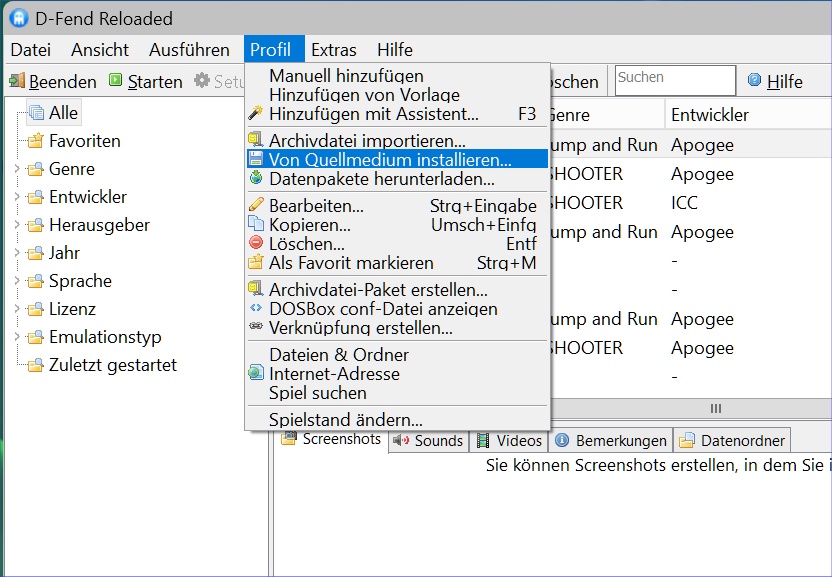
Task: Click the icon beside Archivdatei-Paket erstellen
Action: (256, 289)
